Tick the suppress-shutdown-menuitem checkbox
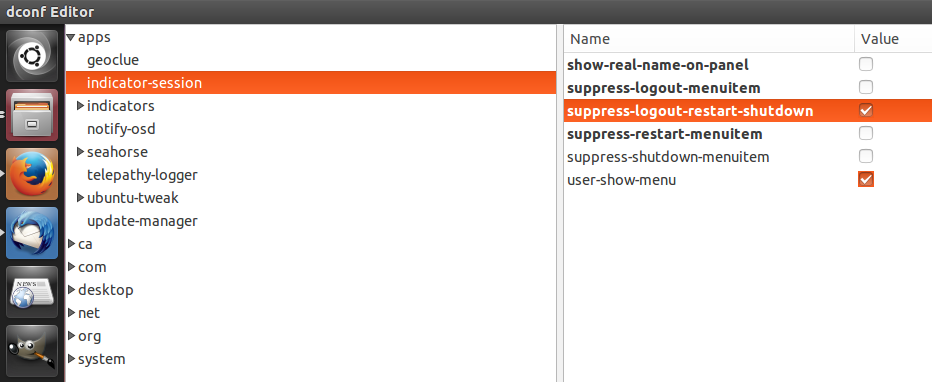932x382 pixels. coord(866,156)
